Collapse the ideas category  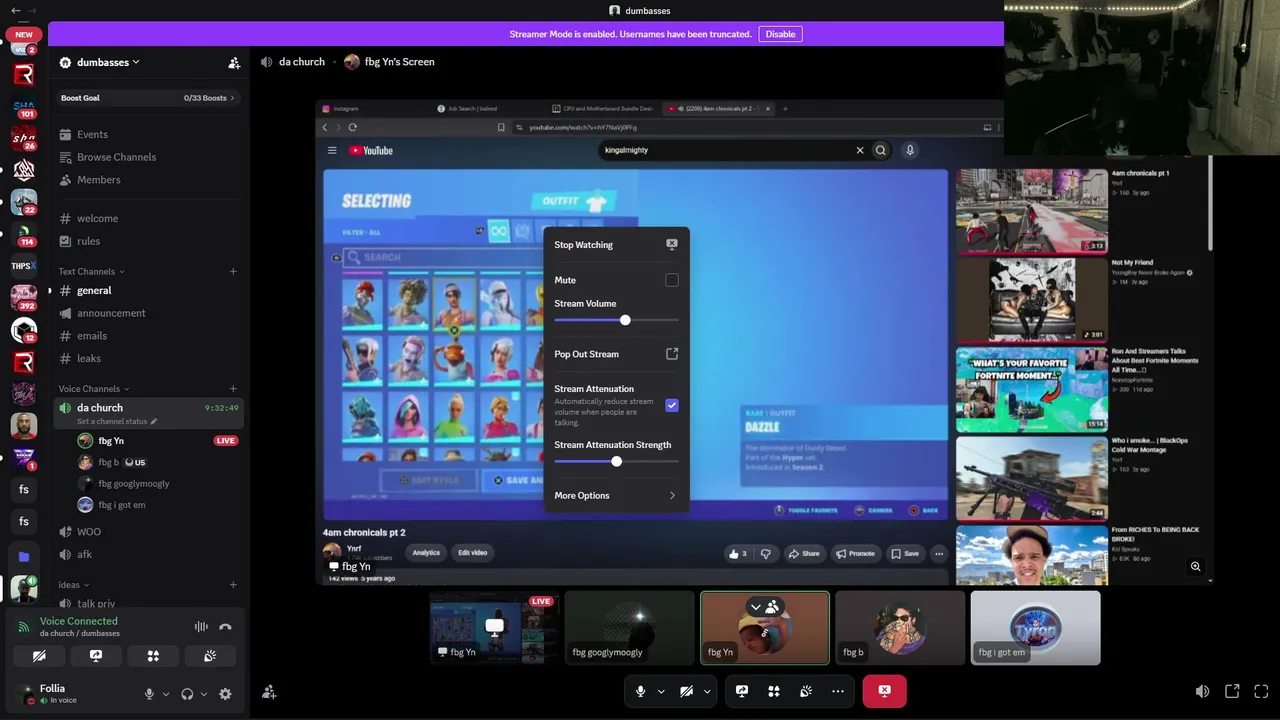(74, 585)
